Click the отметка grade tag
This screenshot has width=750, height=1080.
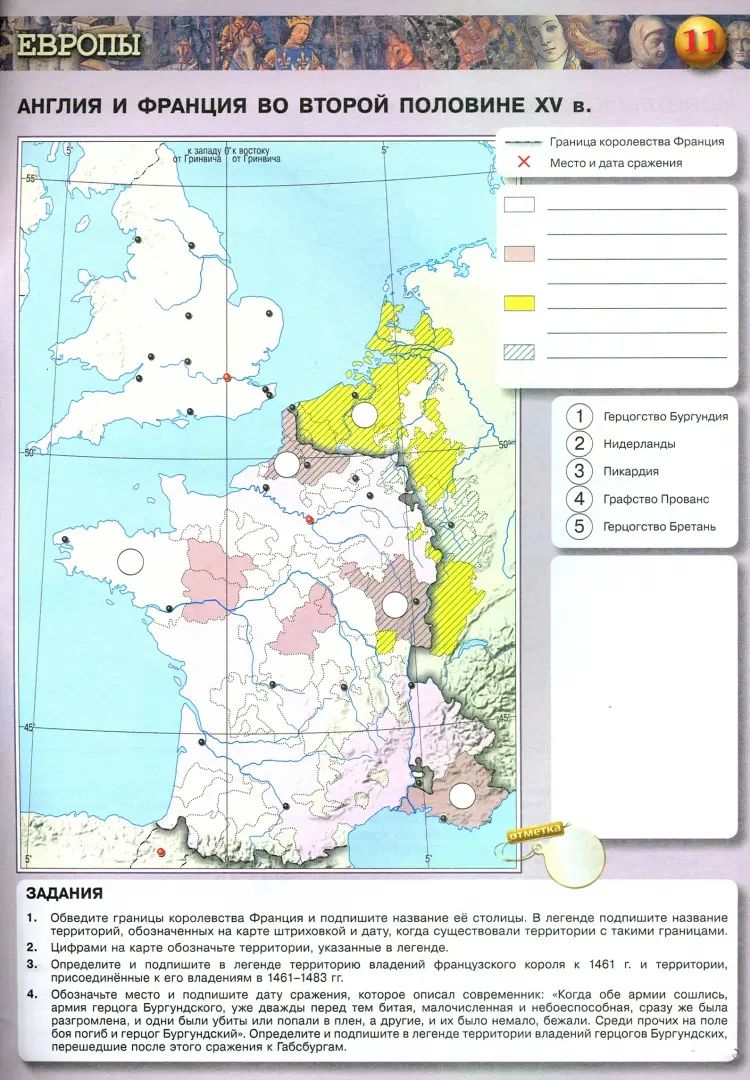534,831
